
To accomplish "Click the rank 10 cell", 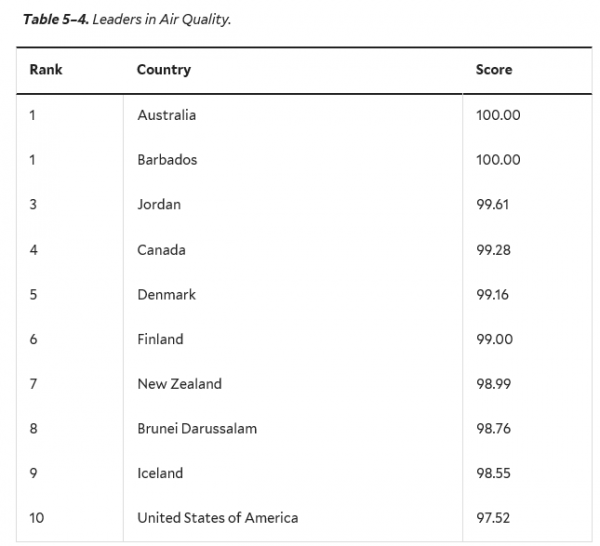I will [x=37, y=518].
